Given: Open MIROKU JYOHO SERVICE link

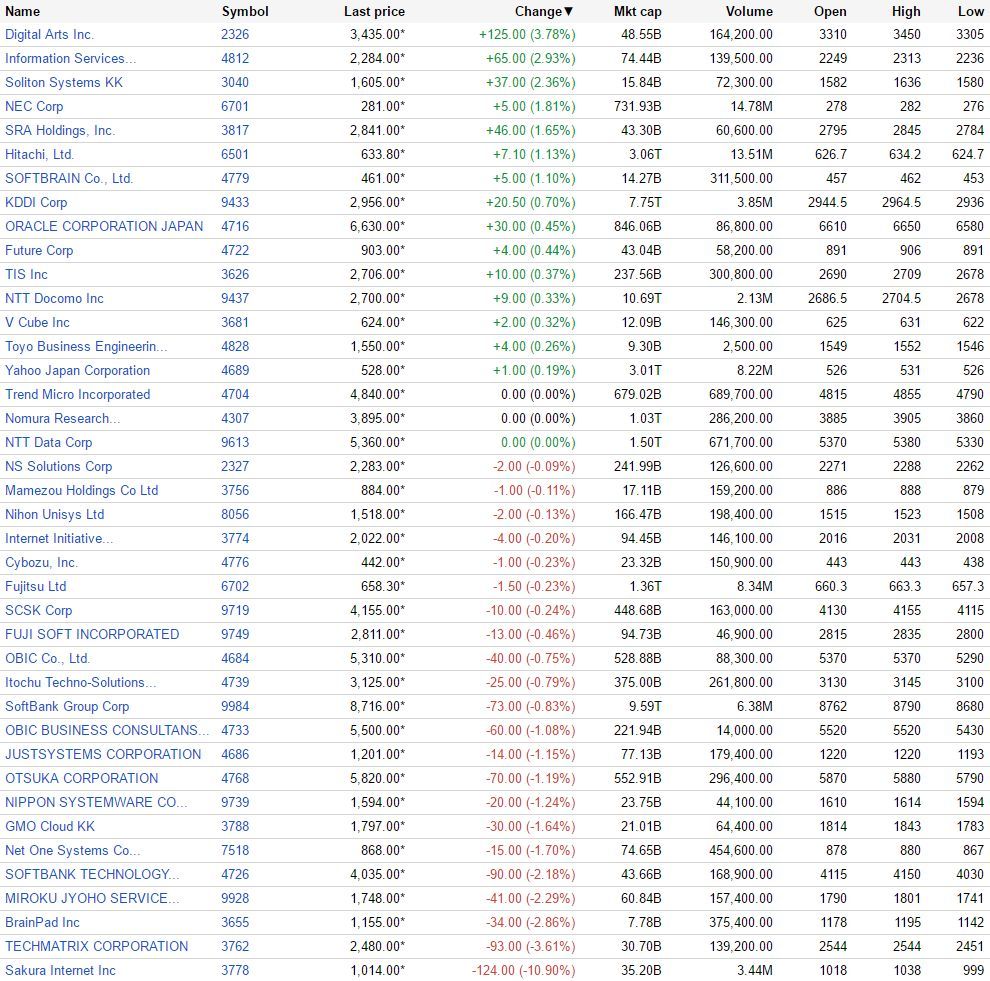Looking at the screenshot, I should point(92,898).
